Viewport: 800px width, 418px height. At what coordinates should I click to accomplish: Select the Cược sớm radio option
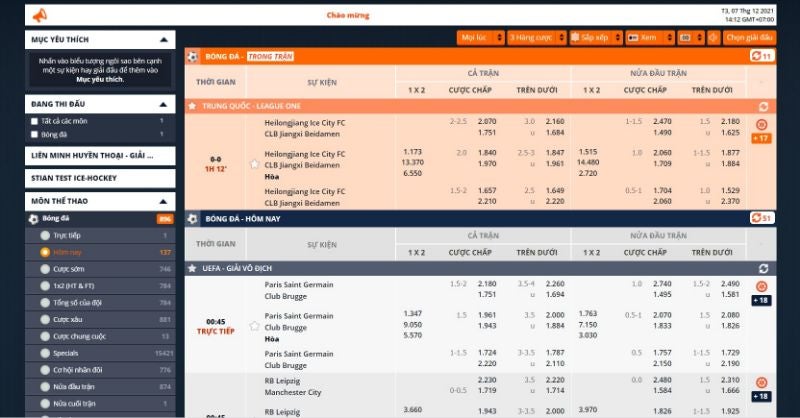45,269
